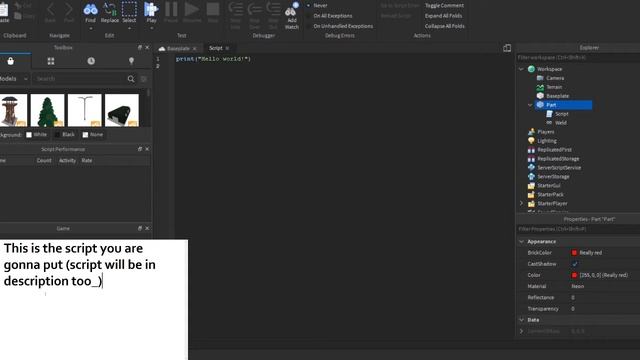Undock the Game panel
The width and height of the screenshot is (640, 360).
[140, 228]
